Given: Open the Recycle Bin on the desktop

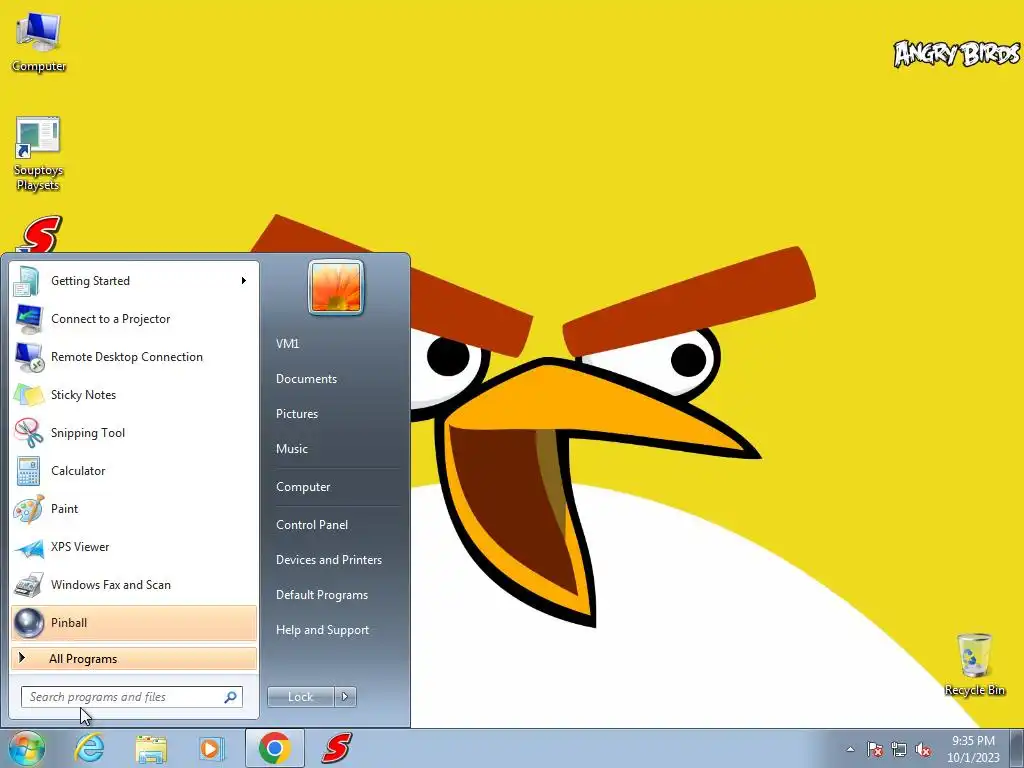Looking at the screenshot, I should 974,664.
